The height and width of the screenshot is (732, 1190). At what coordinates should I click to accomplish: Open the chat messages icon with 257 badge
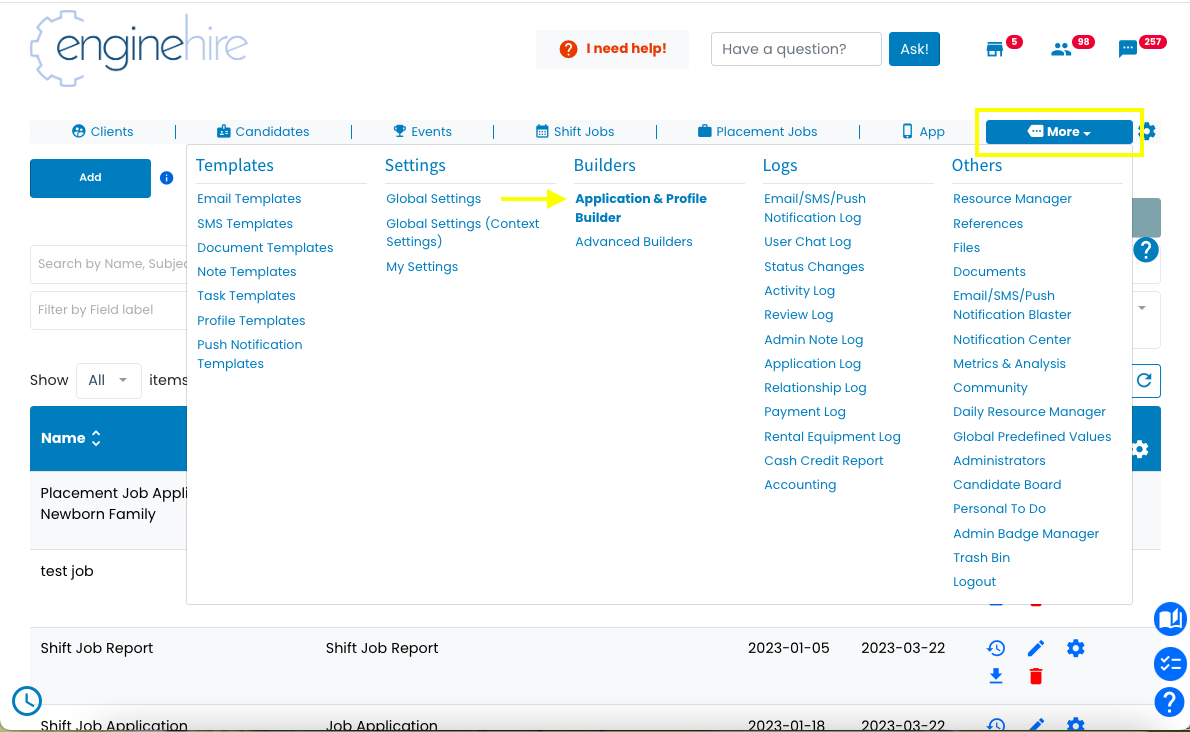click(1128, 49)
